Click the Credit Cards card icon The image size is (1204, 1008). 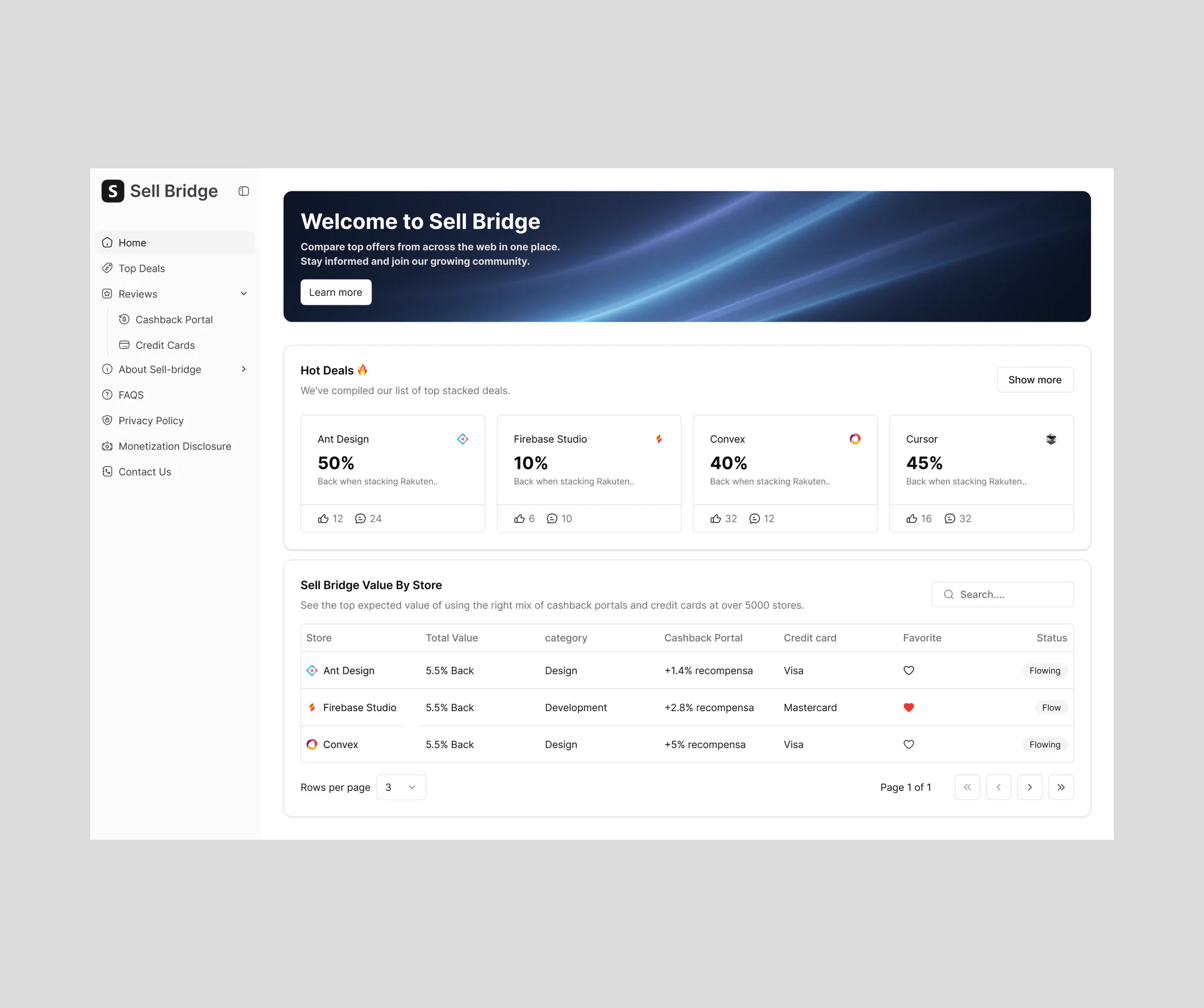point(124,345)
